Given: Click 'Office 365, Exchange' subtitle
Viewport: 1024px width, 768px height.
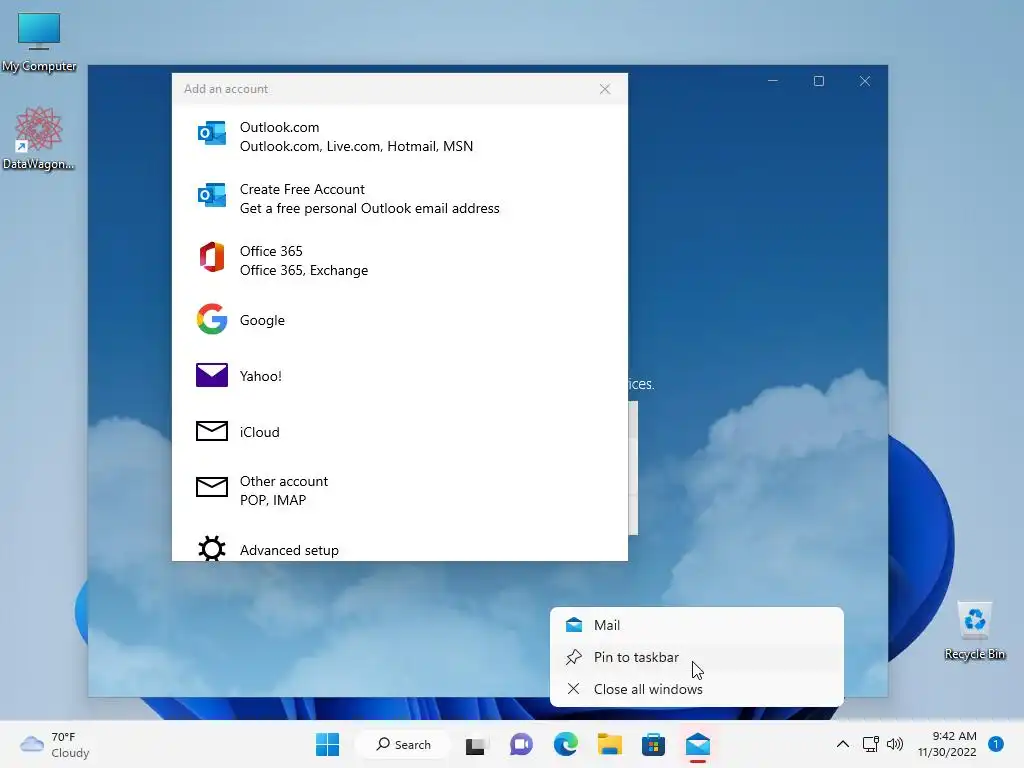Looking at the screenshot, I should (304, 270).
